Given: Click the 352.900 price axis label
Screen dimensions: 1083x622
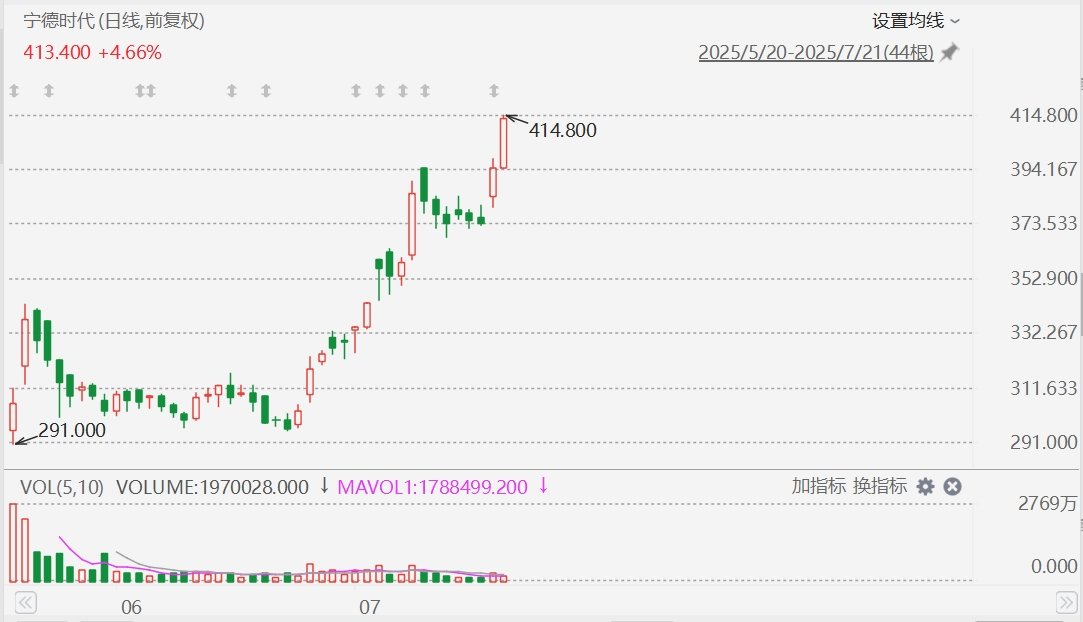Looking at the screenshot, I should point(1044,278).
